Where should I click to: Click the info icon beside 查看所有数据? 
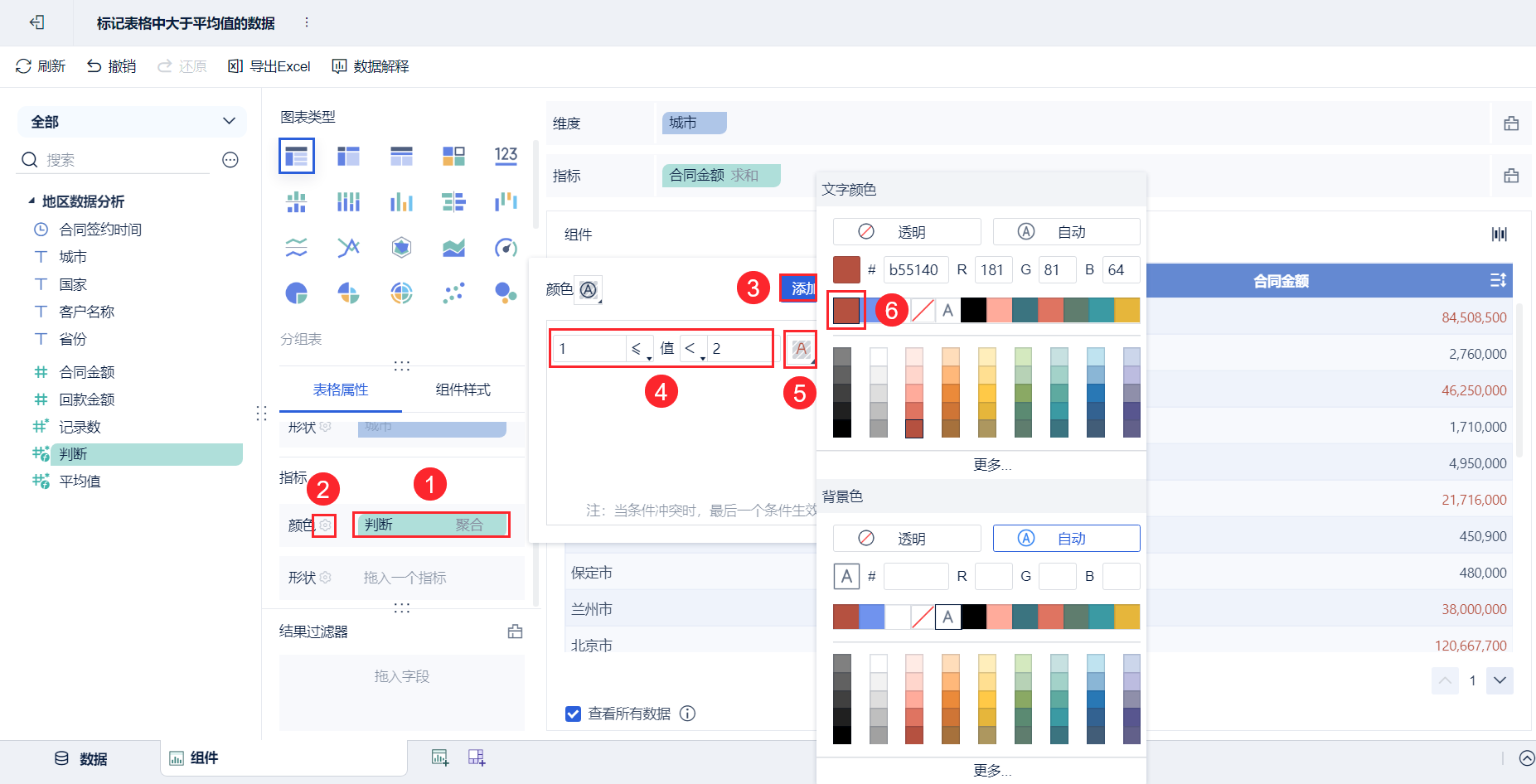tap(687, 714)
